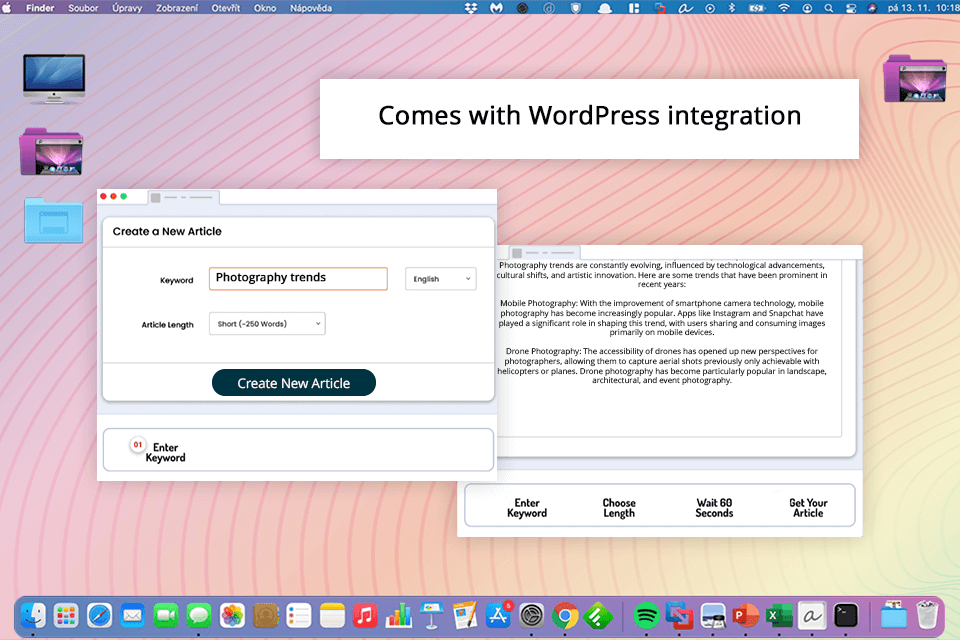The height and width of the screenshot is (640, 960).
Task: Click the 01 Enter Keyword step
Action: (x=158, y=452)
